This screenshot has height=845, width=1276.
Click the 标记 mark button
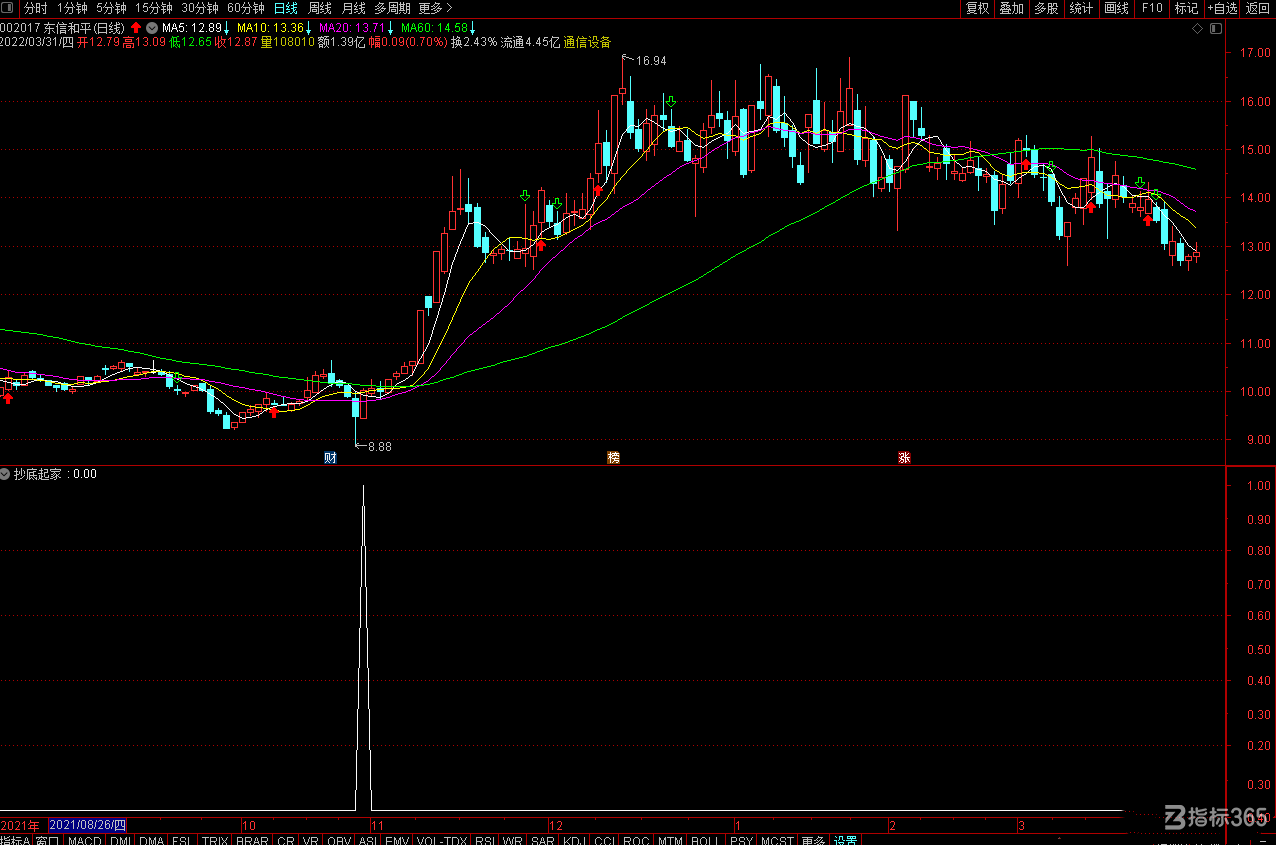[1186, 8]
